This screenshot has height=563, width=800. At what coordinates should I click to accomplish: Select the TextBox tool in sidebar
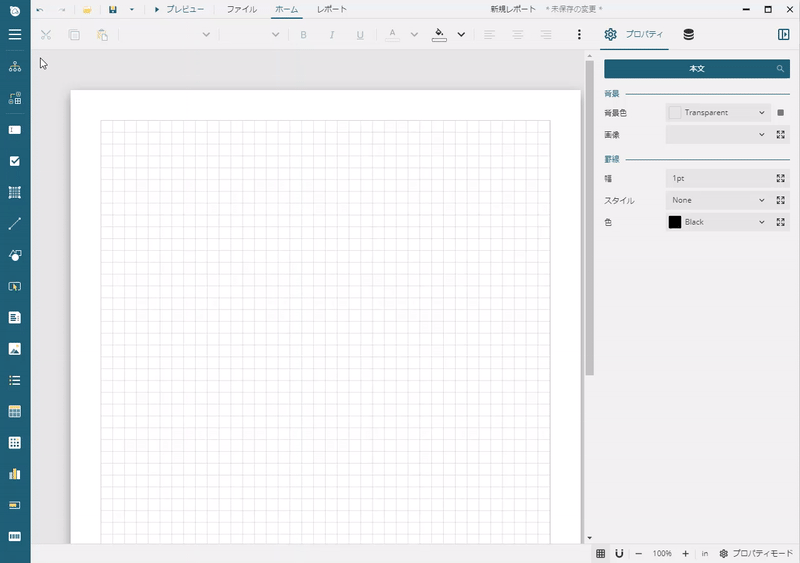click(x=15, y=130)
